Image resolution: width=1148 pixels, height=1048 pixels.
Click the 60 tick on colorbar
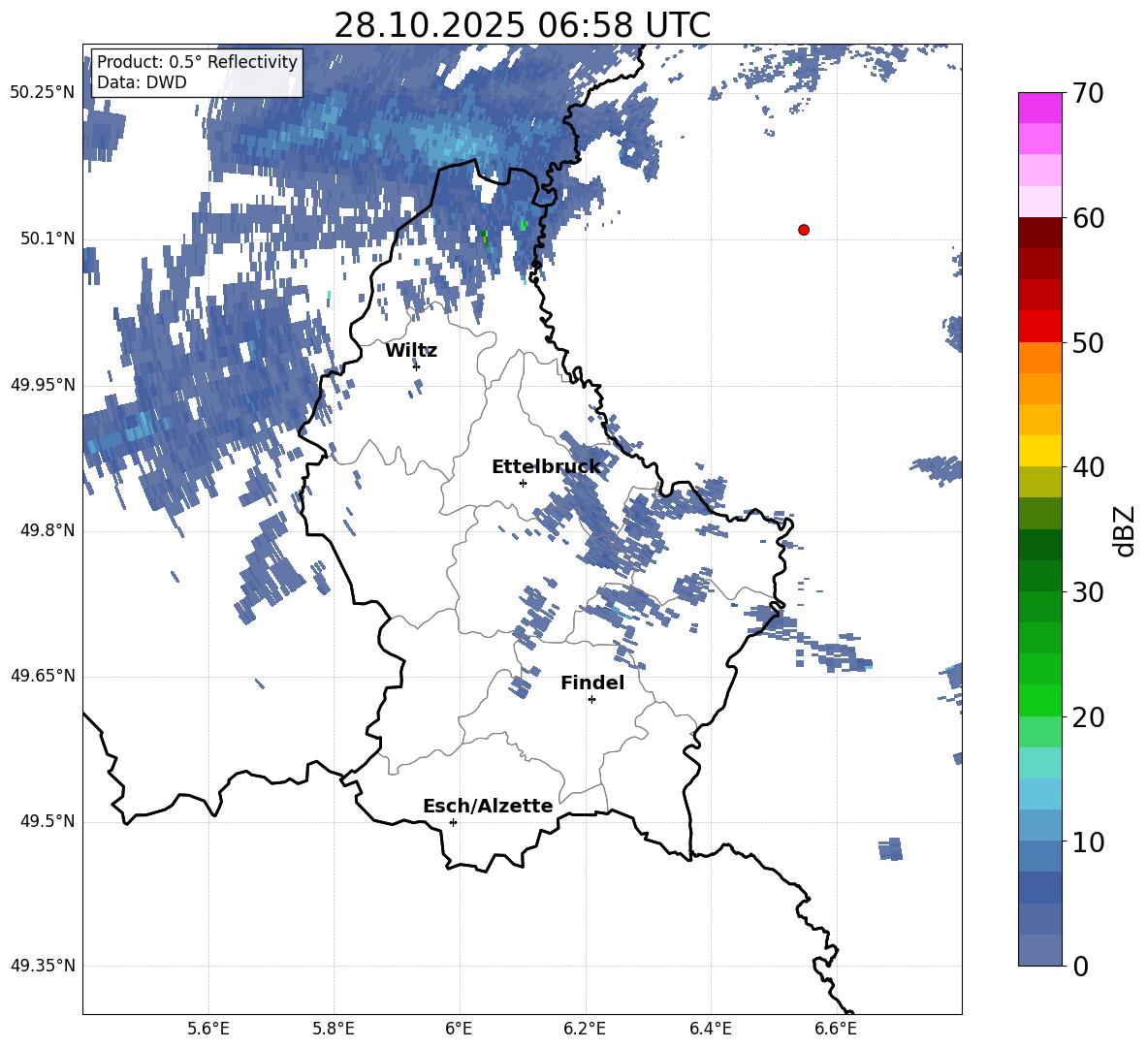pos(1087,218)
